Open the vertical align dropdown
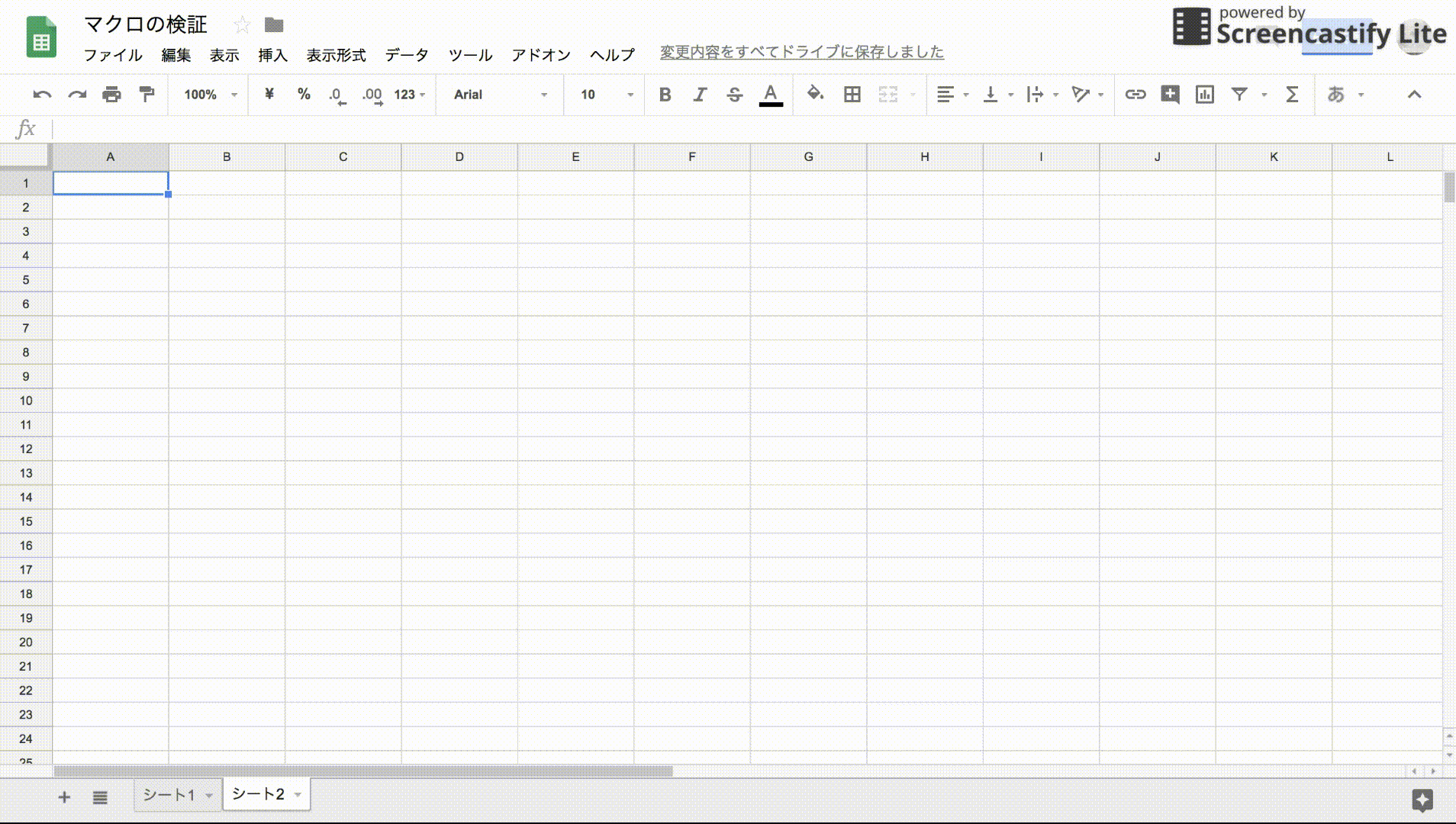The width and height of the screenshot is (1456, 824). coord(997,95)
